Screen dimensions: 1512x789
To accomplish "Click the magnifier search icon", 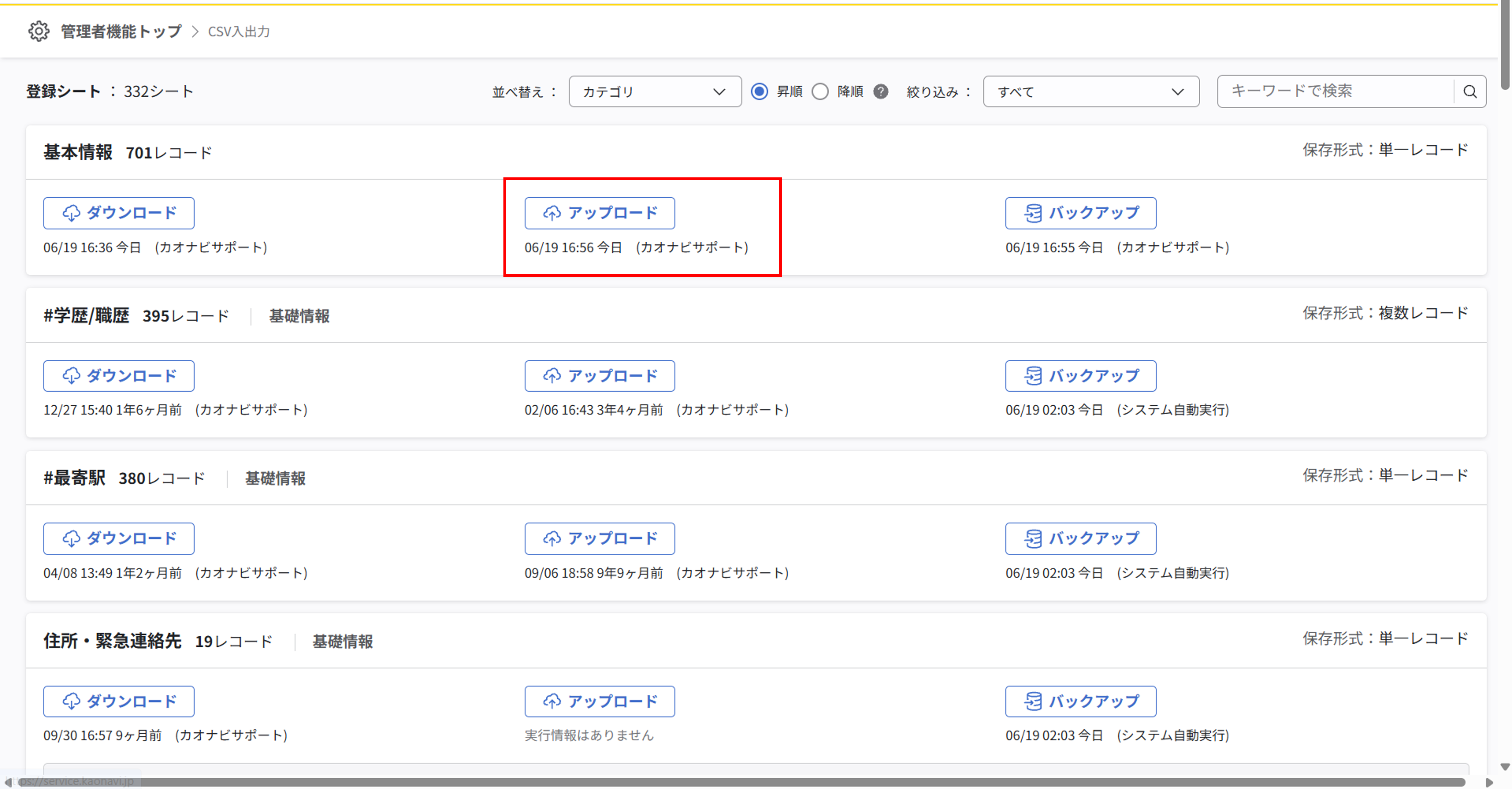I will pos(1470,91).
